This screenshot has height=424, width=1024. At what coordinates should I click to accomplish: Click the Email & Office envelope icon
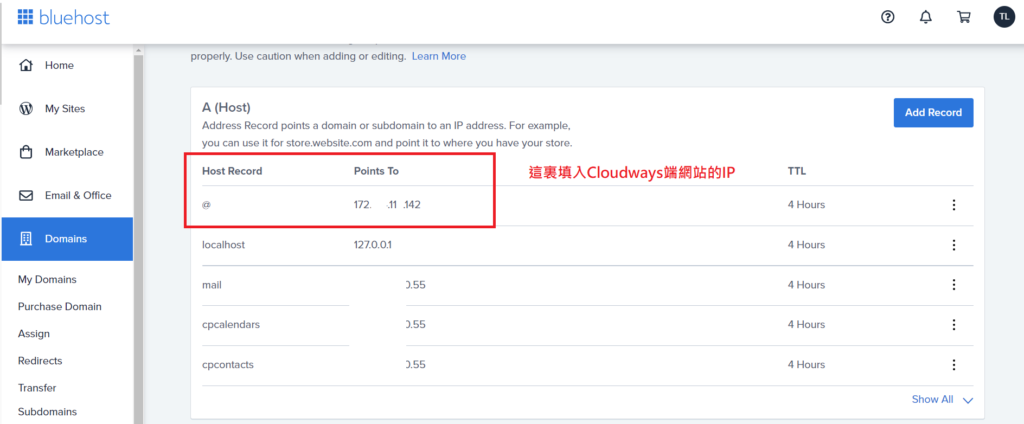tap(27, 195)
